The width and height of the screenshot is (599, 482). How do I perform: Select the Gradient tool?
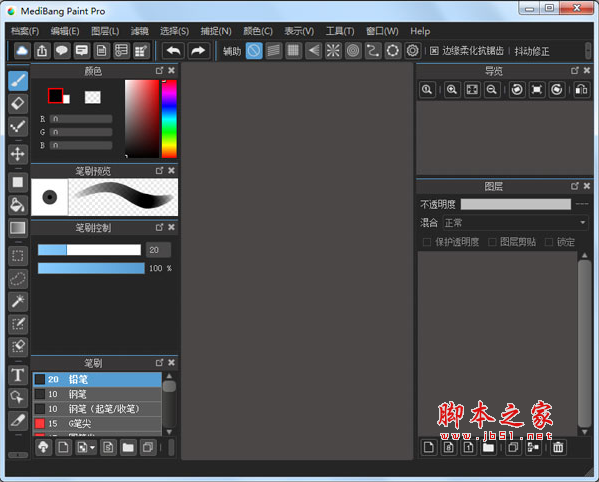18,228
